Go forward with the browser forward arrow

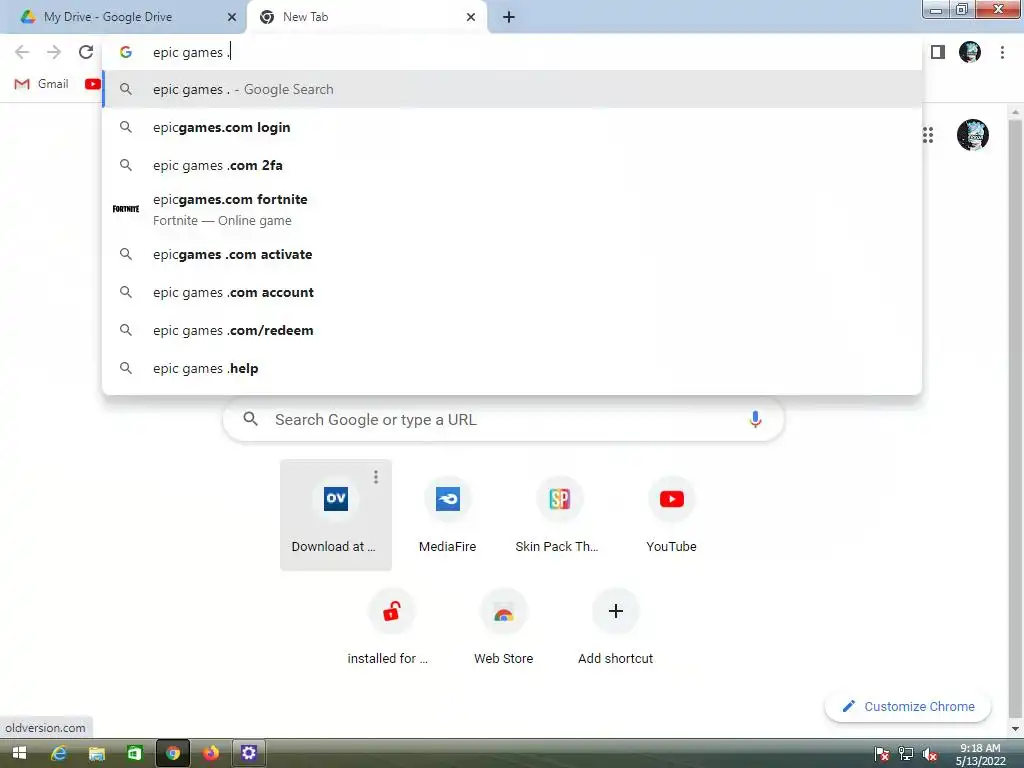54,52
